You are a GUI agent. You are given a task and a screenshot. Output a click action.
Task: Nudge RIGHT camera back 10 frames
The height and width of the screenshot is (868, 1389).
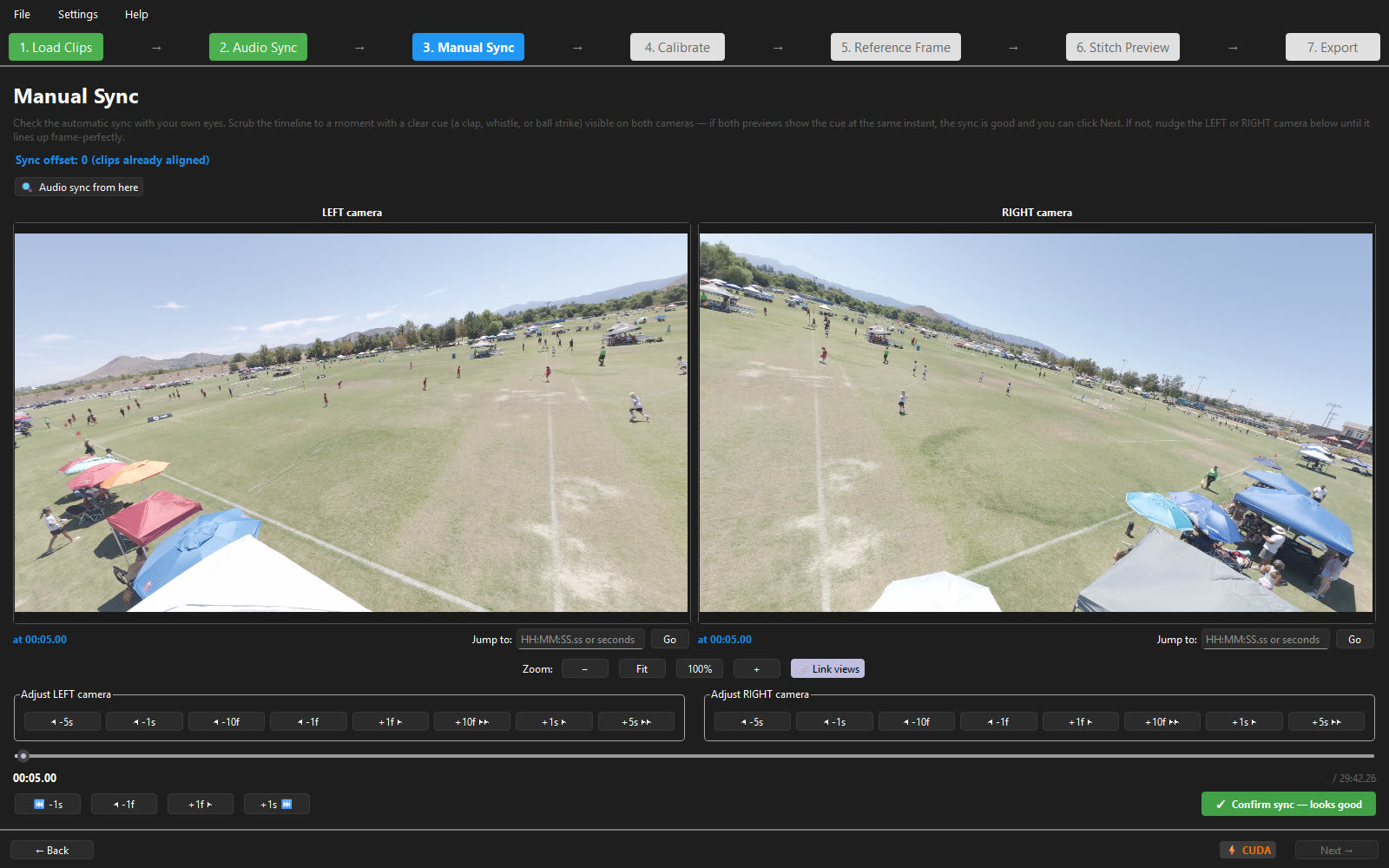(x=916, y=721)
